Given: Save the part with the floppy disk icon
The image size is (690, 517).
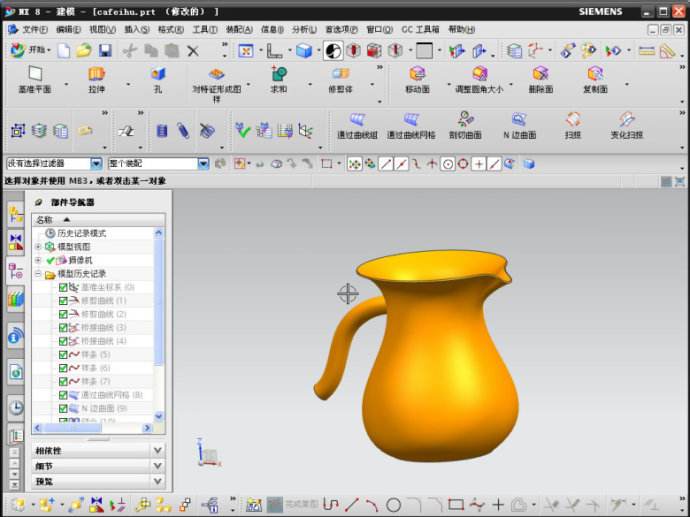Looking at the screenshot, I should [x=105, y=51].
